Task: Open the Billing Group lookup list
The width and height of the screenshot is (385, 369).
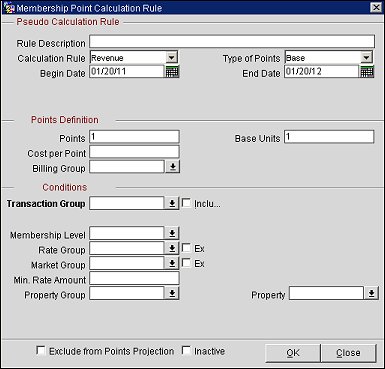Action: [173, 167]
